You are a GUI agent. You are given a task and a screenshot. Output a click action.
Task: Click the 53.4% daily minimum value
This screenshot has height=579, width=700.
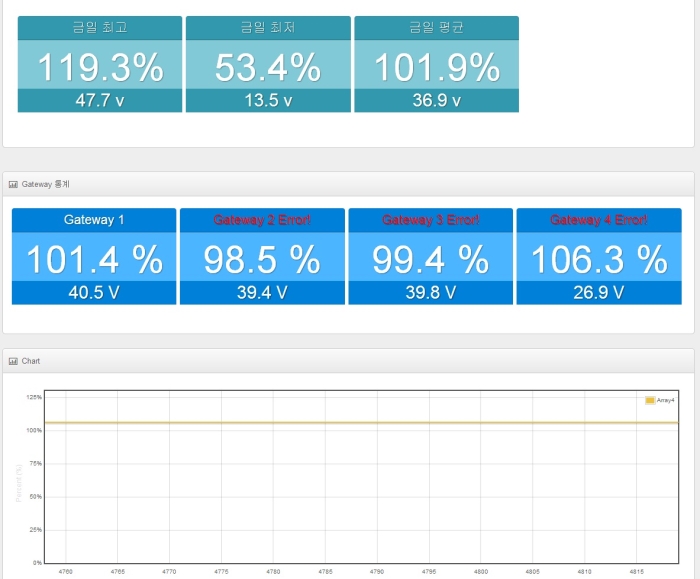pyautogui.click(x=268, y=67)
